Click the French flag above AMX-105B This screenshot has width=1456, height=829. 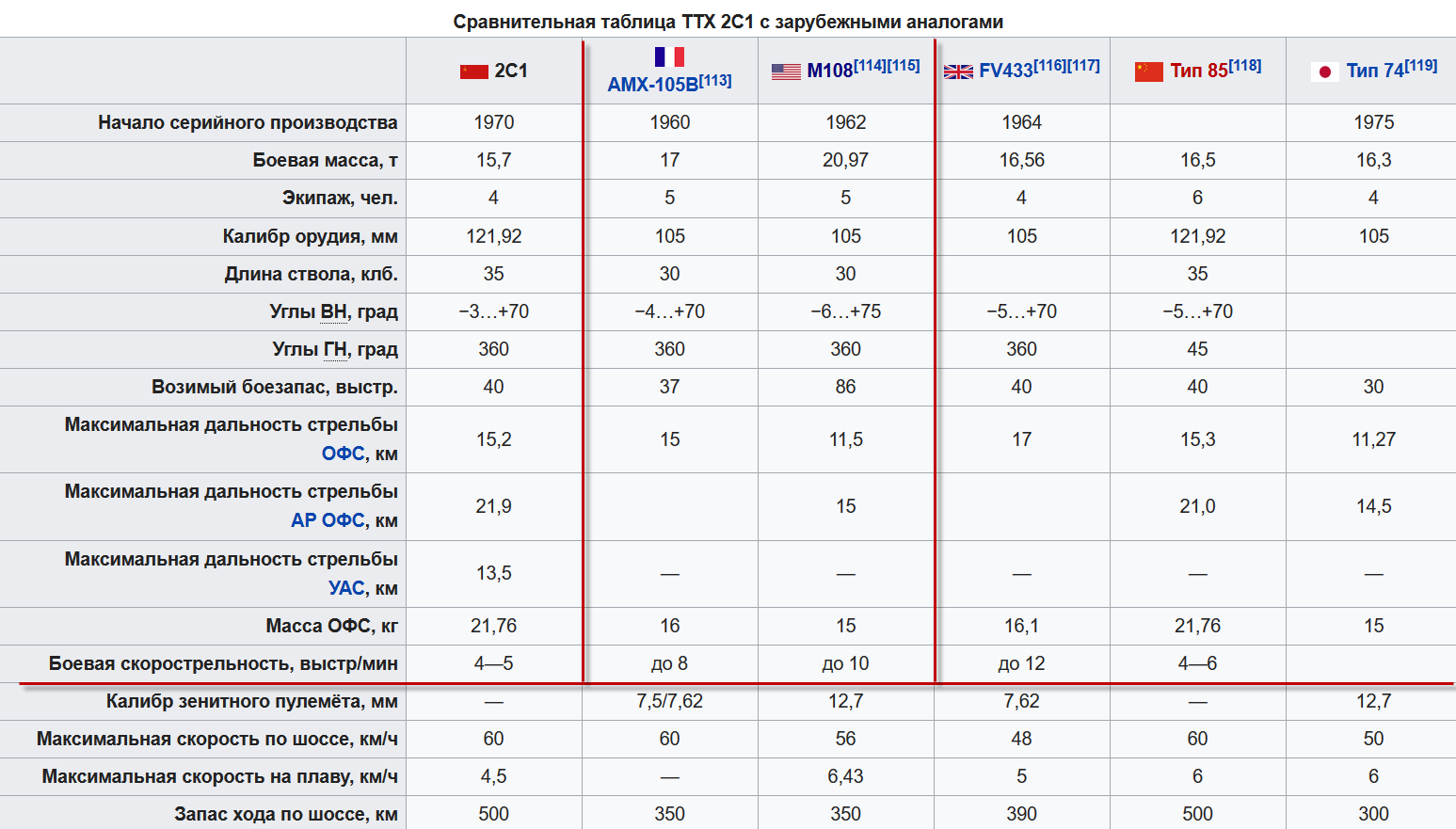[669, 56]
